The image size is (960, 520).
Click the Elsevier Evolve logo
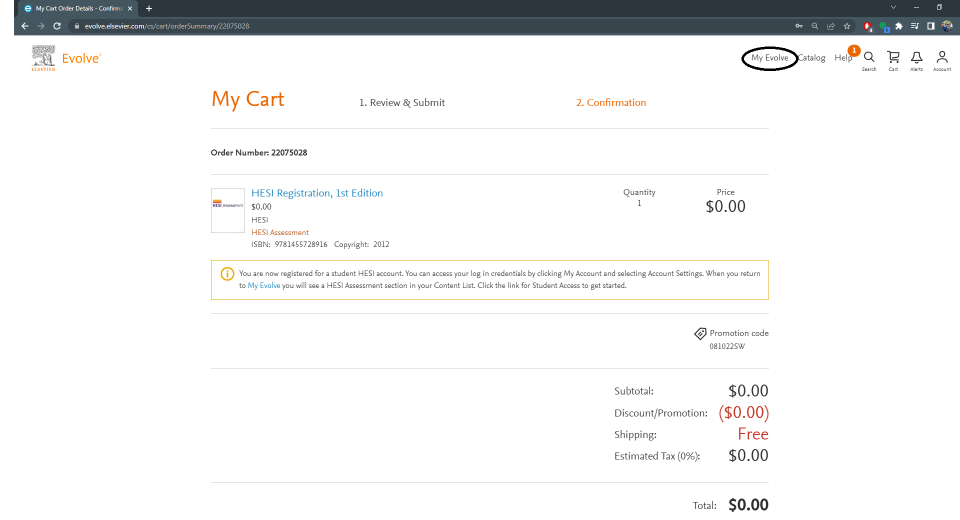pos(66,58)
